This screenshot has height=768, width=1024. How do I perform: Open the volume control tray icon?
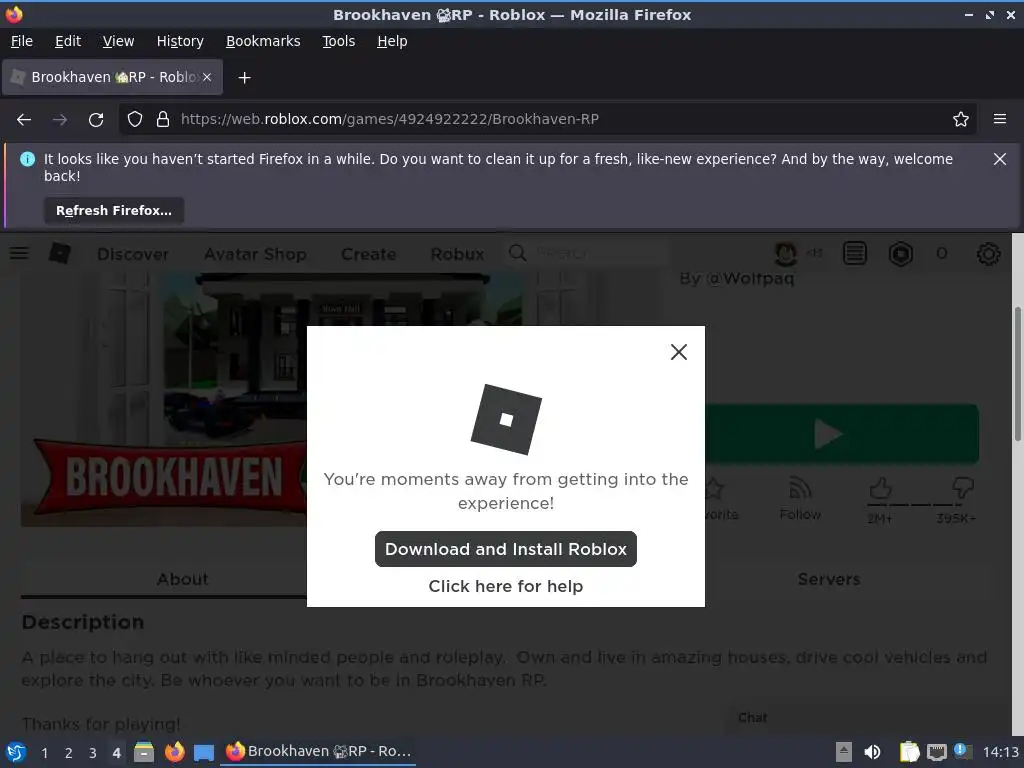[x=872, y=752]
